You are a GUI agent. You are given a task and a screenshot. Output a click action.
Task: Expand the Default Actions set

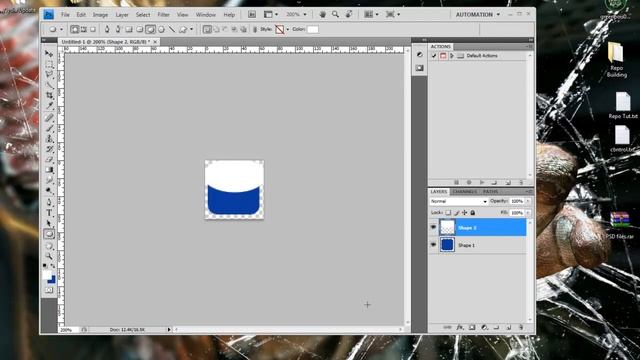pyautogui.click(x=452, y=56)
